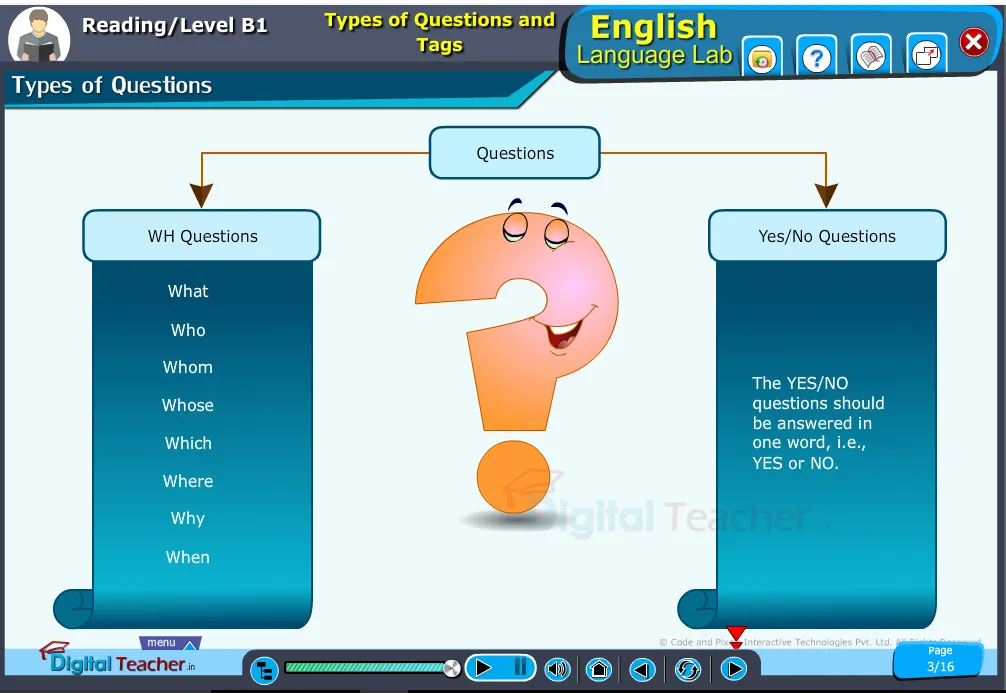Viewport: 1006px width, 693px height.
Task: Go to the home screen icon
Action: tap(599, 669)
